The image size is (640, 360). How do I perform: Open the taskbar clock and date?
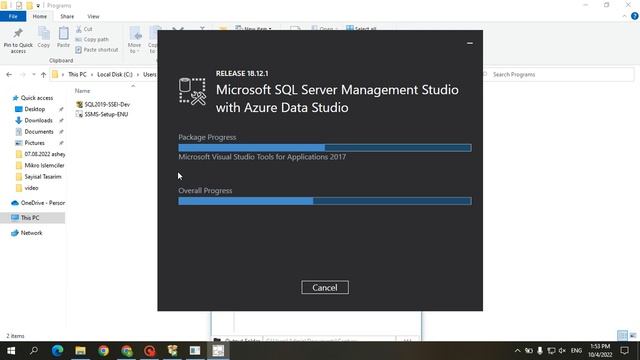600,351
